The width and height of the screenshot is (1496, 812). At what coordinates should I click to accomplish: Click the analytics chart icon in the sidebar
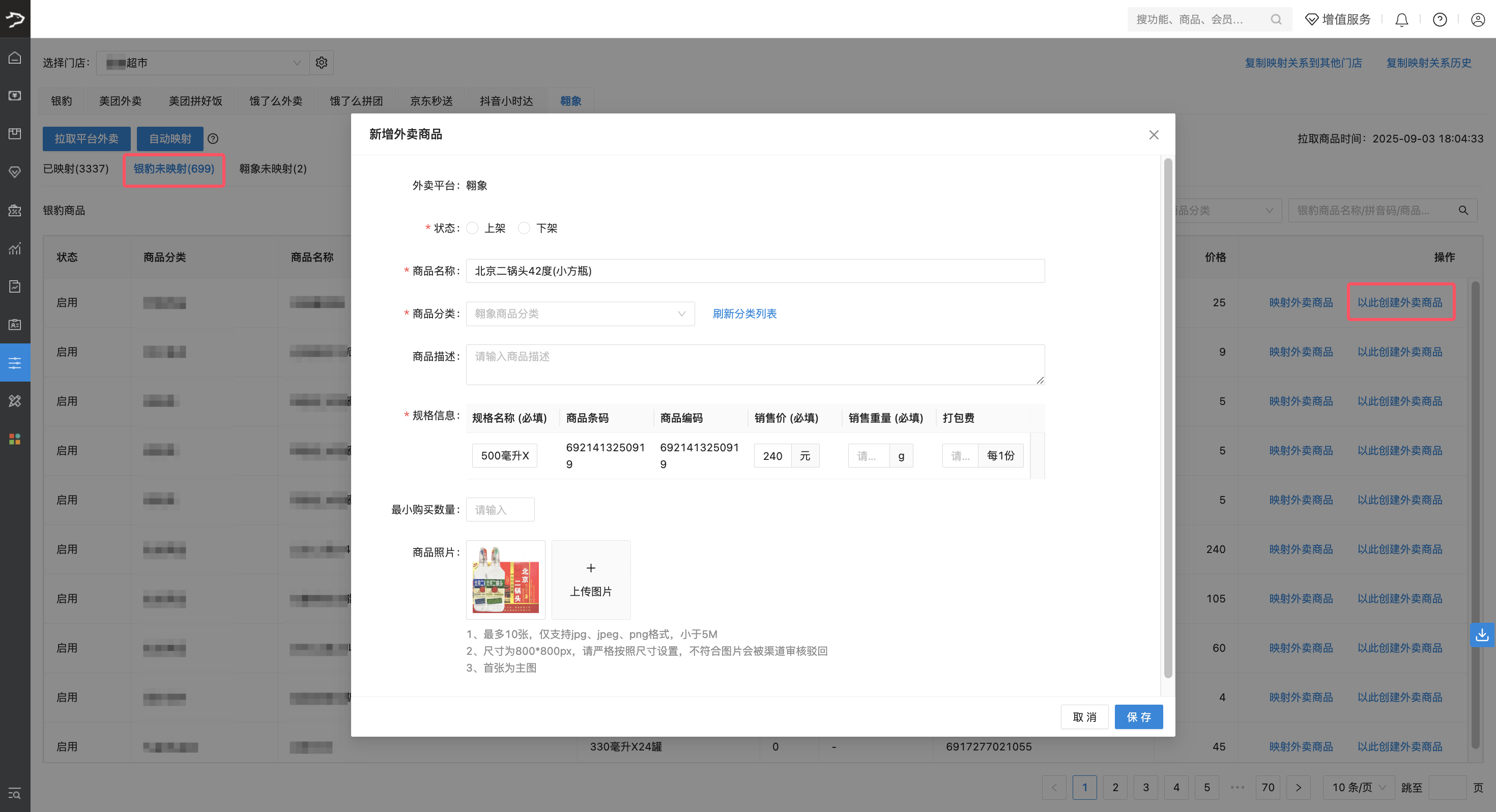(15, 249)
